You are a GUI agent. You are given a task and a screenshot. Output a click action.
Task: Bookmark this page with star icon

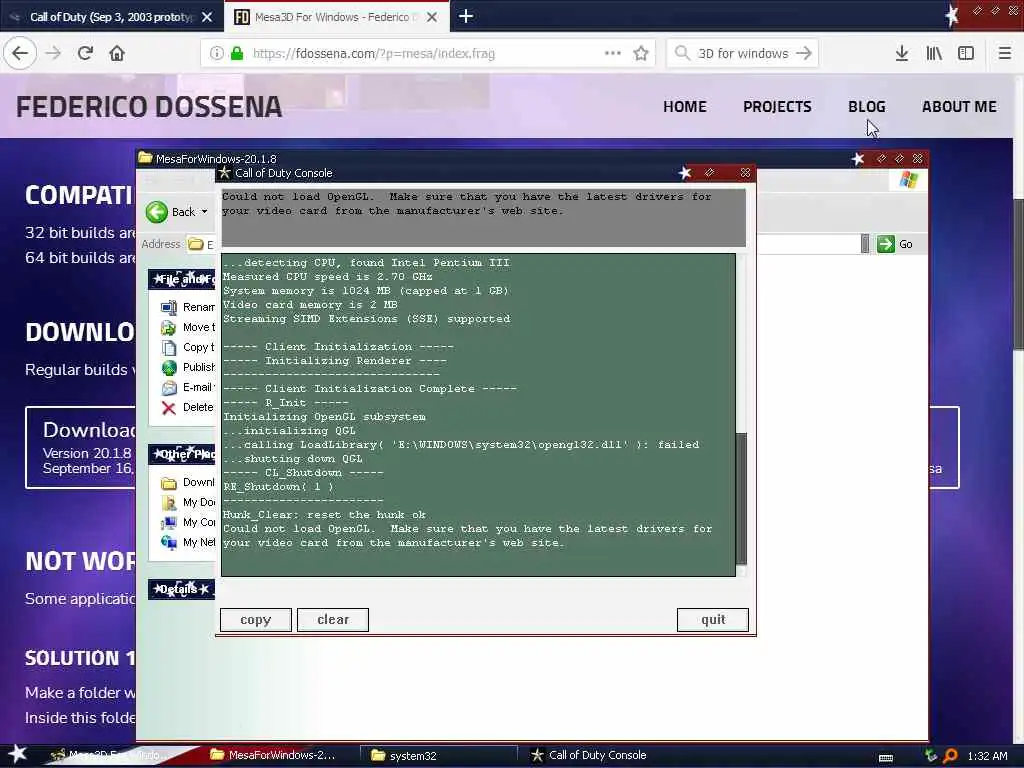click(641, 54)
